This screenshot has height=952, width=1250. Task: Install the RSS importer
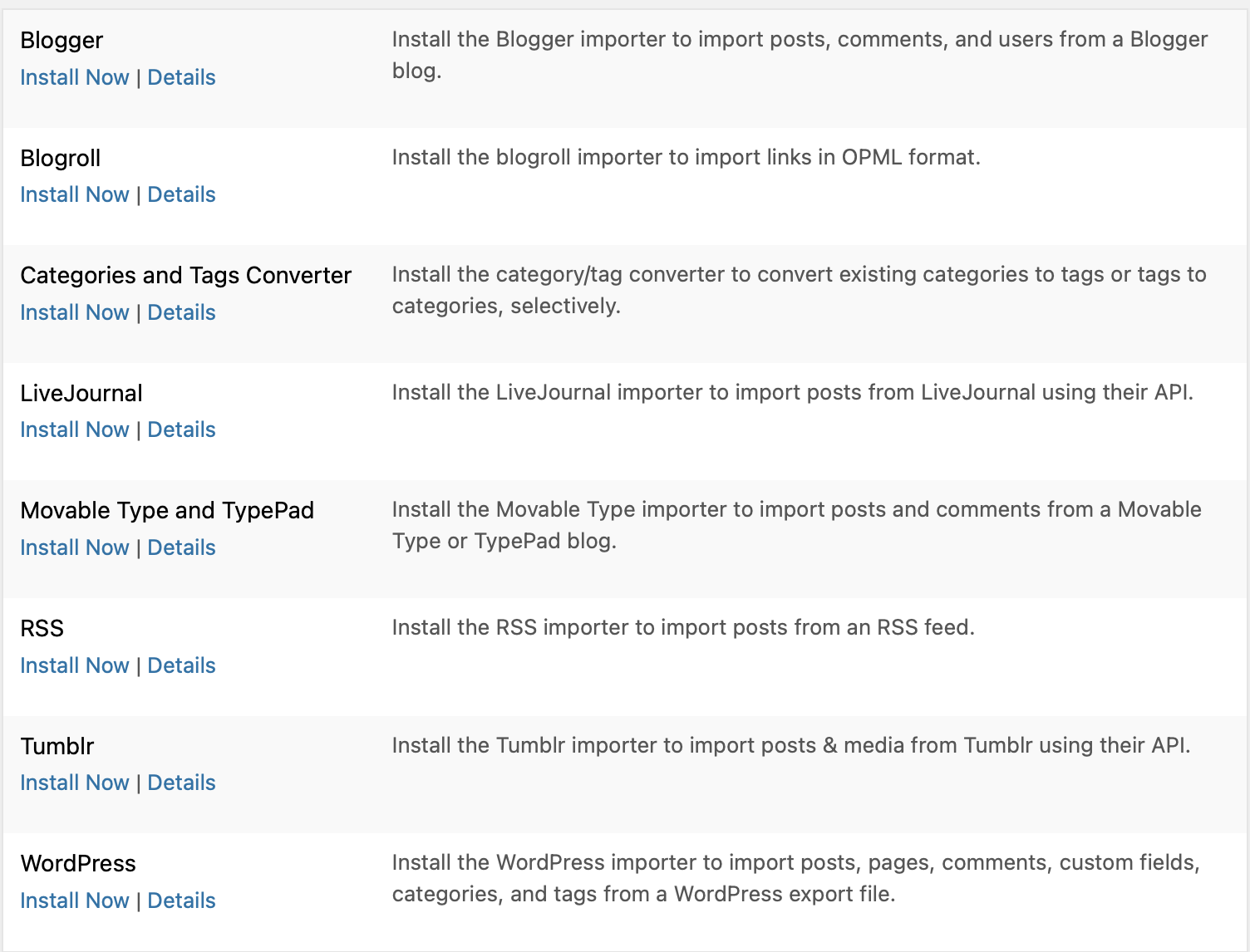[x=74, y=665]
